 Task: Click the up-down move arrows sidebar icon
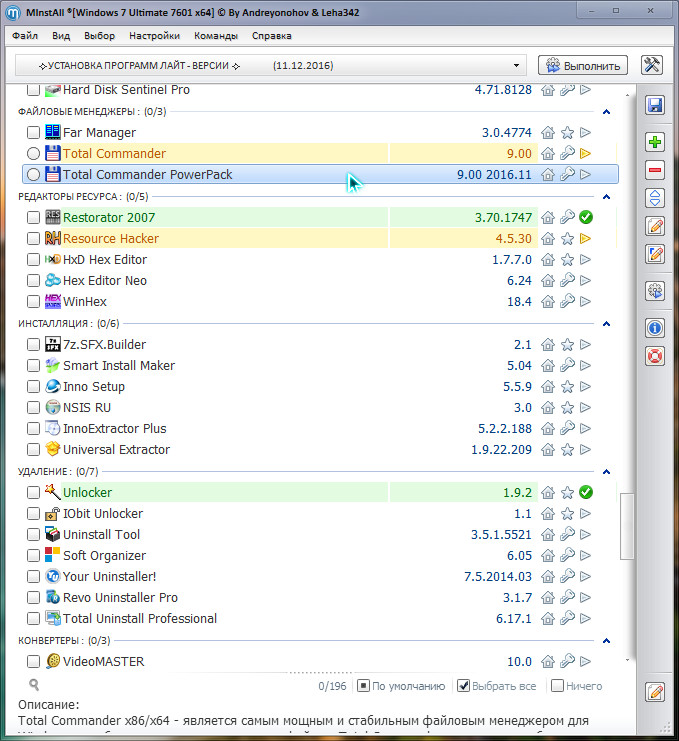[x=655, y=198]
